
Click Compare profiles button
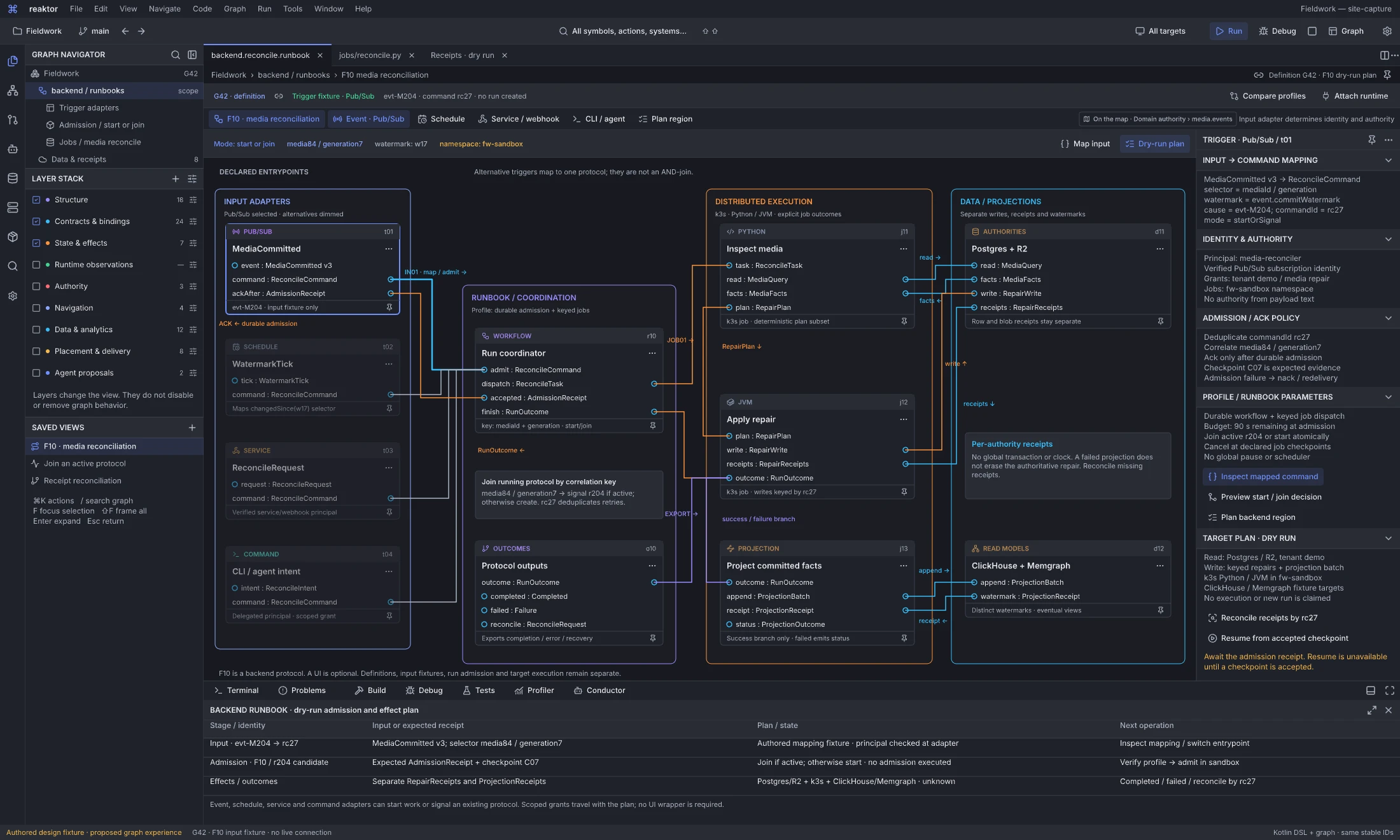coord(1268,96)
